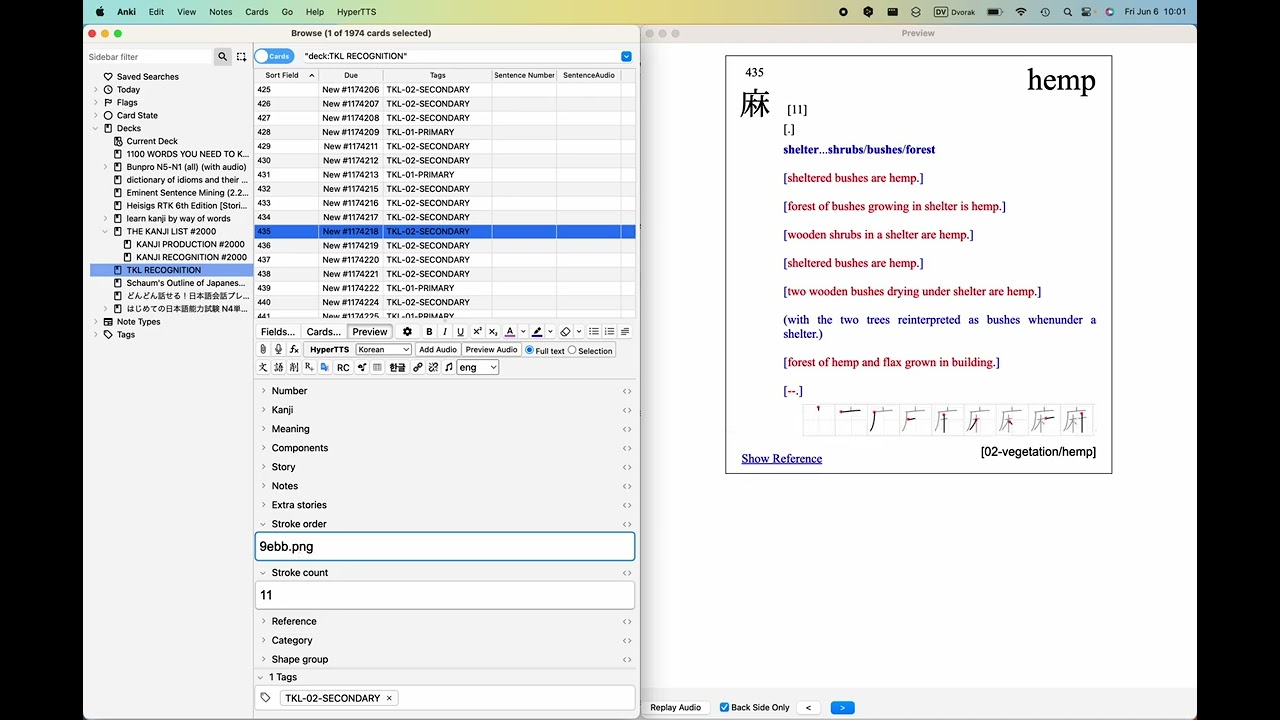Open the Edit menu
1280x720 pixels.
[156, 12]
